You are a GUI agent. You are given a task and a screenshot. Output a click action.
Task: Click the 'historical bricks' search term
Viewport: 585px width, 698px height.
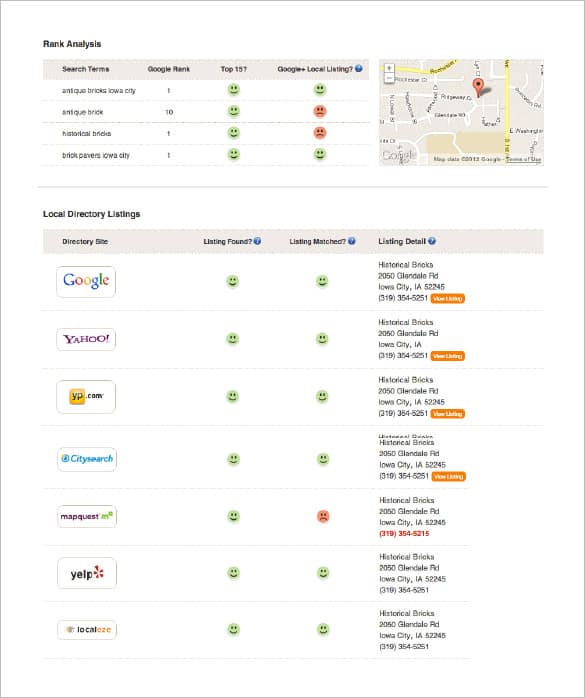(86, 134)
